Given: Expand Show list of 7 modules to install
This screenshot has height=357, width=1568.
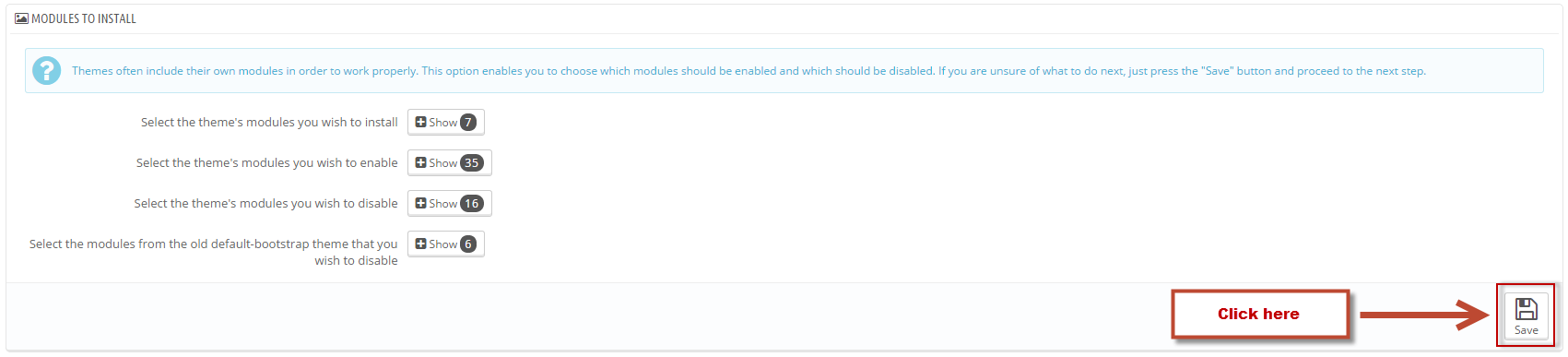Looking at the screenshot, I should click(446, 122).
